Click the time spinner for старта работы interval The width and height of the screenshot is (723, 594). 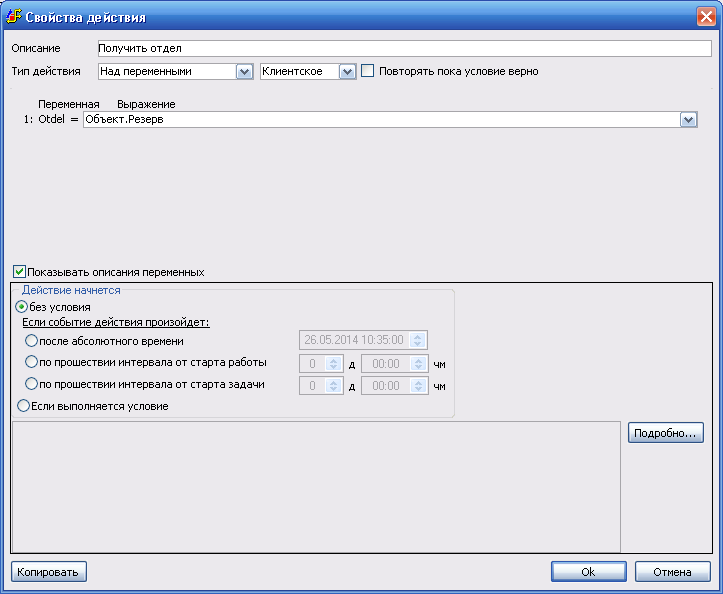[x=418, y=364]
